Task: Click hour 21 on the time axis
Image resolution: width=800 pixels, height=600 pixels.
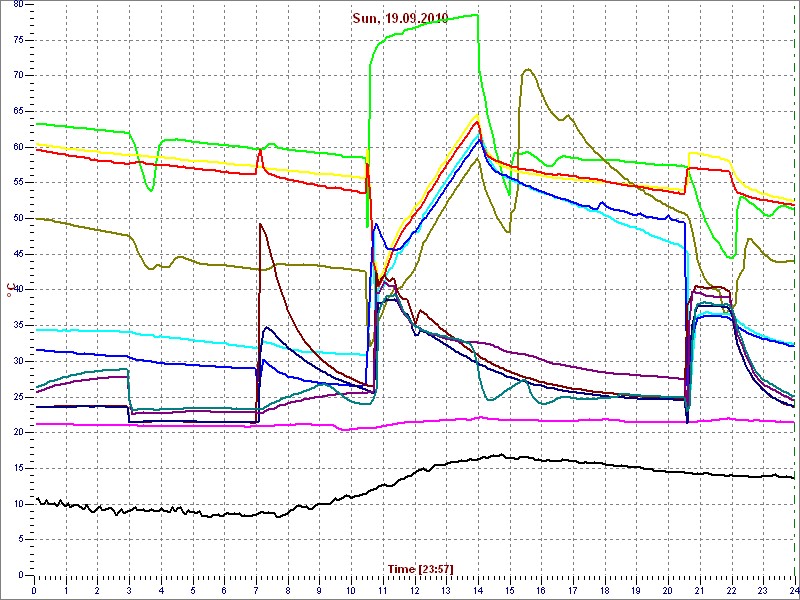Action: click(699, 590)
